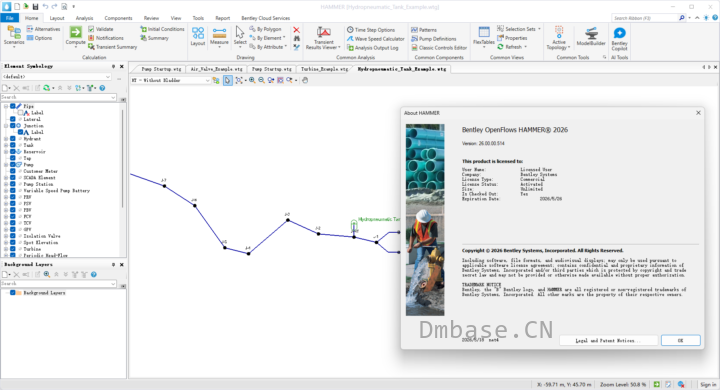The width and height of the screenshot is (720, 390).
Task: Click the Active Topology tool
Action: 558,38
